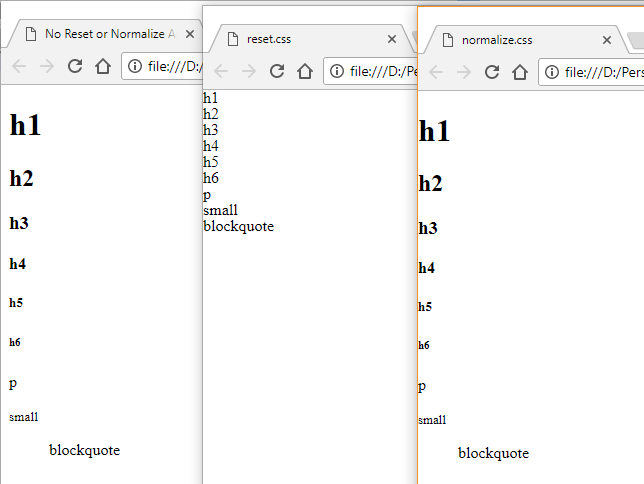Click the 'h3' heading in normalize.css window
Screen dimensions: 644x484
(x=428, y=228)
